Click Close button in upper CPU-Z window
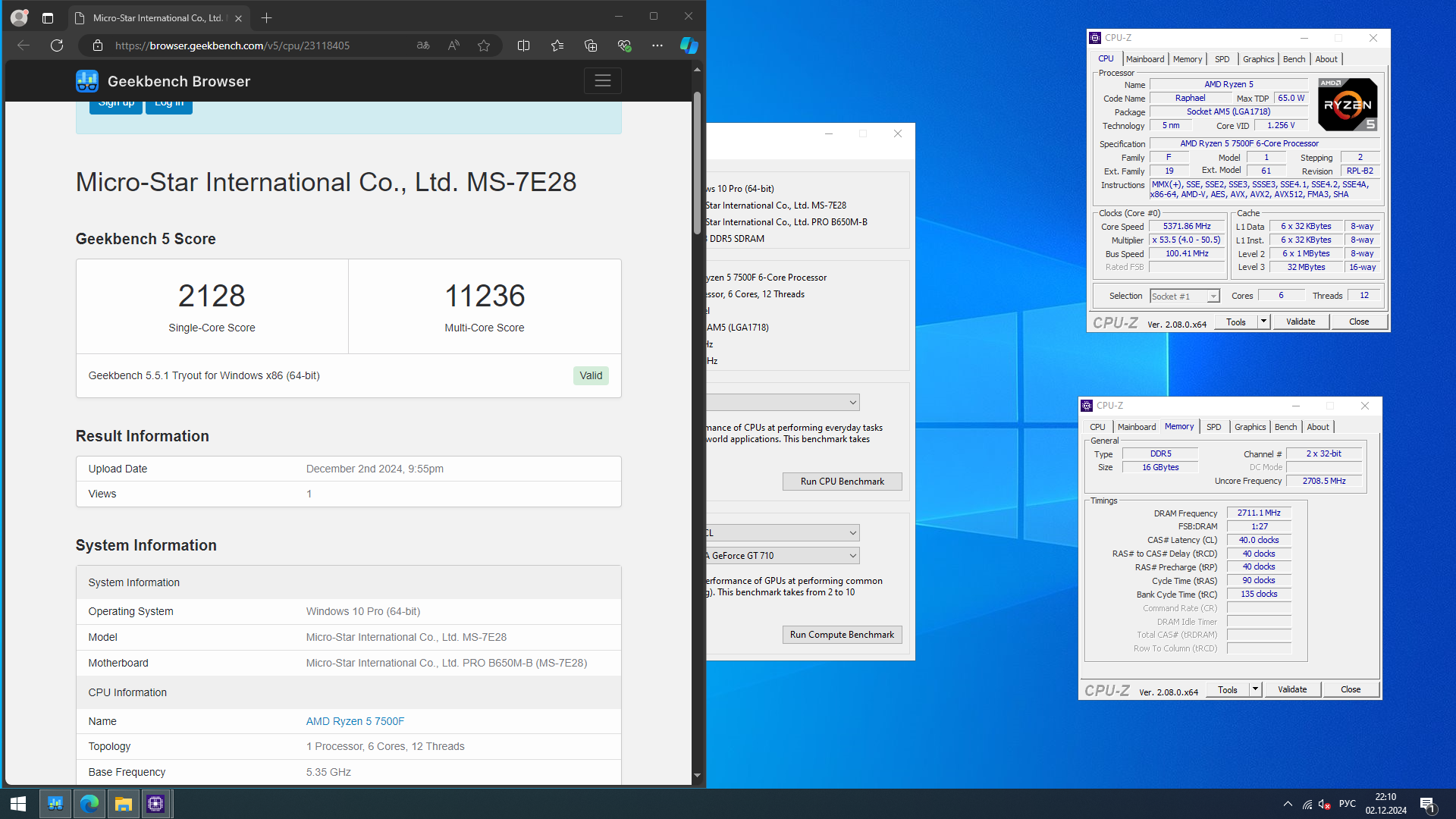 (x=1359, y=322)
